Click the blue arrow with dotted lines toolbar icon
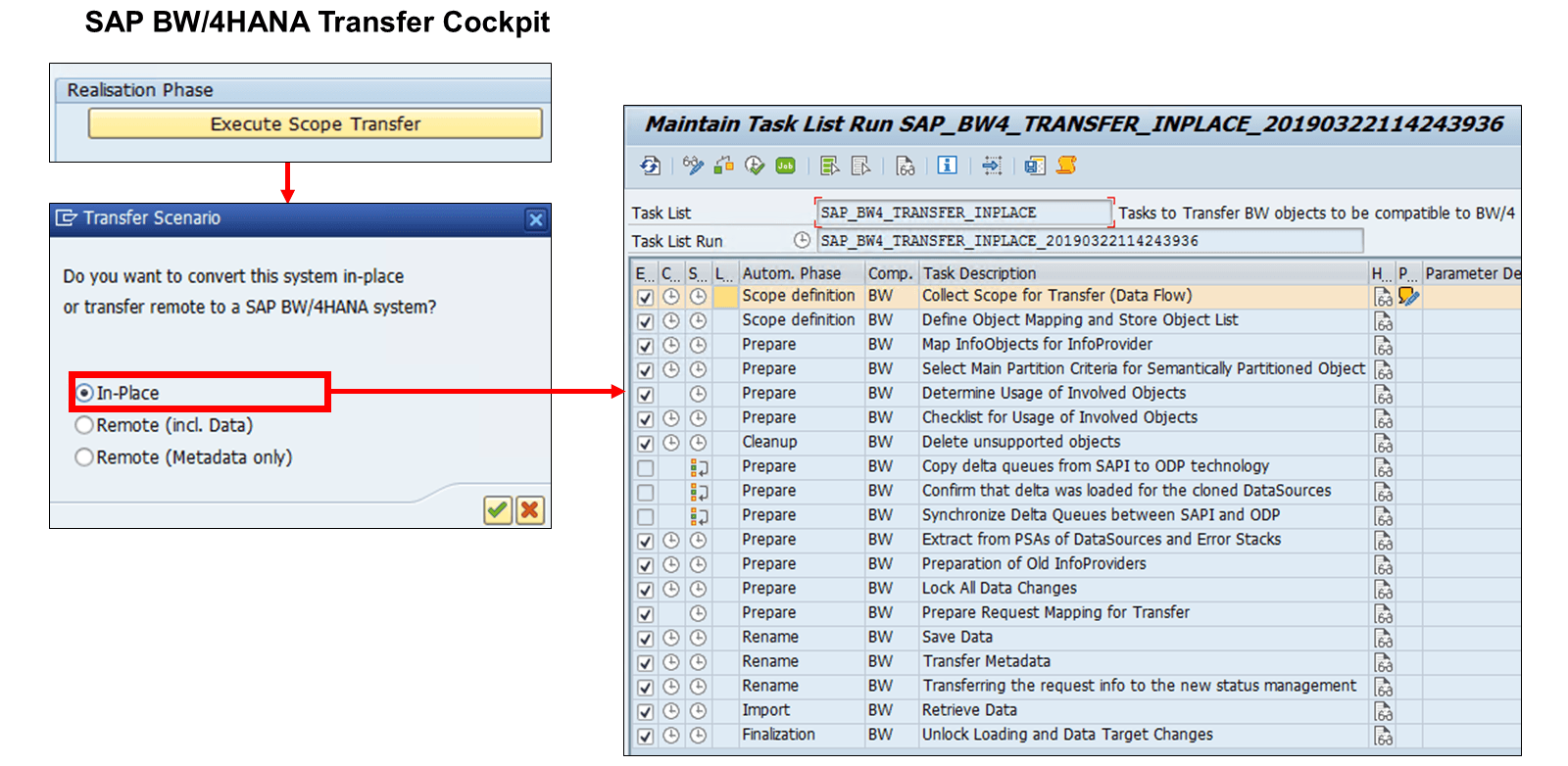 [x=992, y=166]
